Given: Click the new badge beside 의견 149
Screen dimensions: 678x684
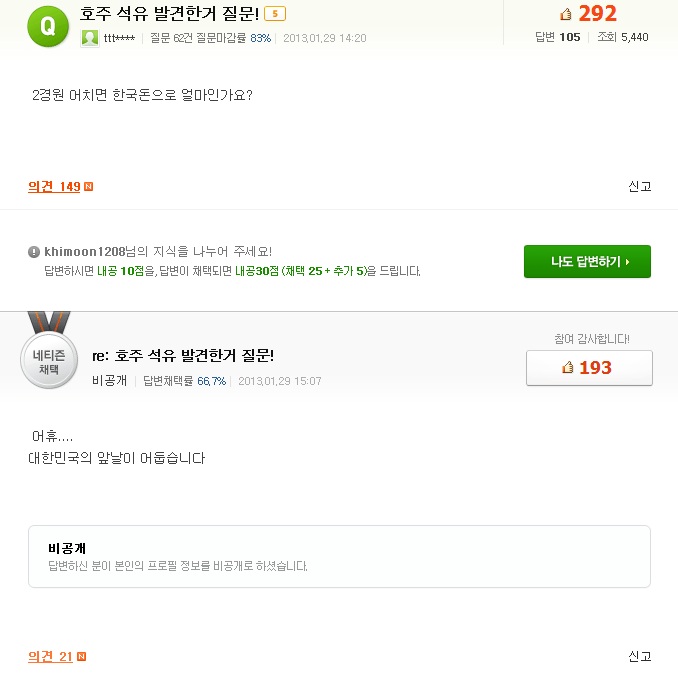Looking at the screenshot, I should click(88, 187).
